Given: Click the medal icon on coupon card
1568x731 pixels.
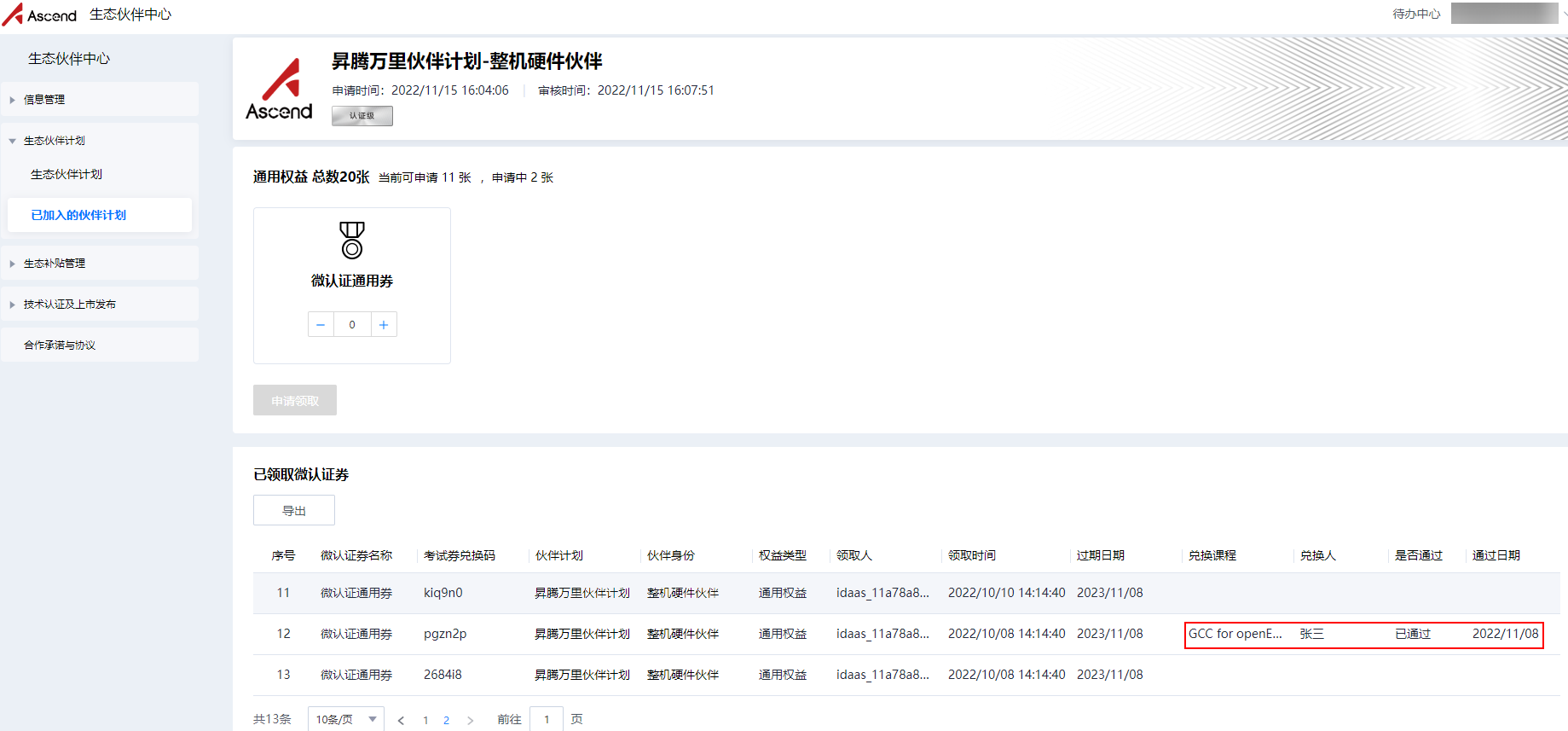Looking at the screenshot, I should pos(352,240).
